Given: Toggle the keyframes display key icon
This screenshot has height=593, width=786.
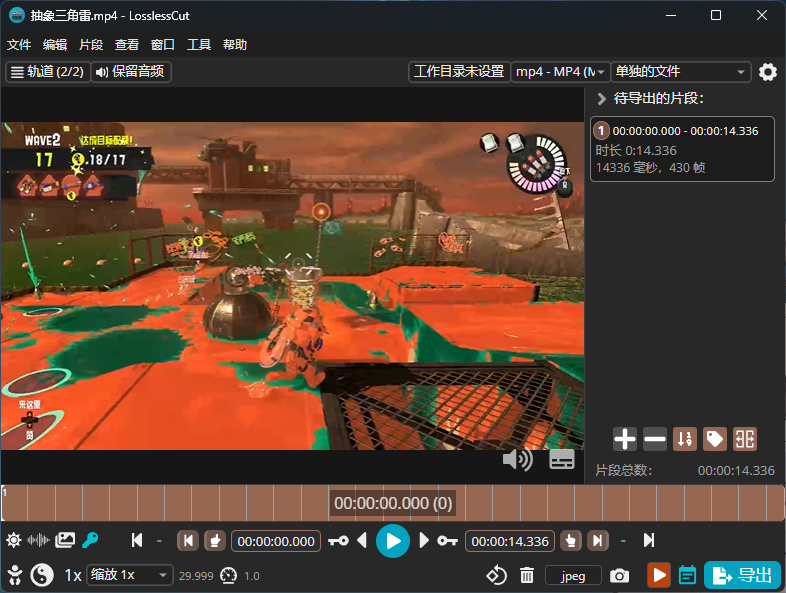Looking at the screenshot, I should [x=90, y=540].
